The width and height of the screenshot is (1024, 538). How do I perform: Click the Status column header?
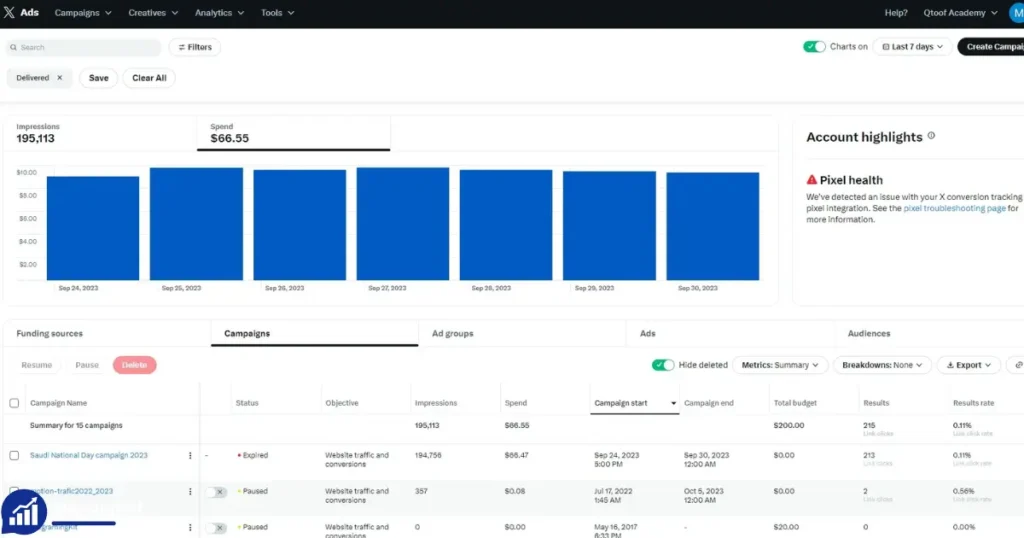(247, 403)
